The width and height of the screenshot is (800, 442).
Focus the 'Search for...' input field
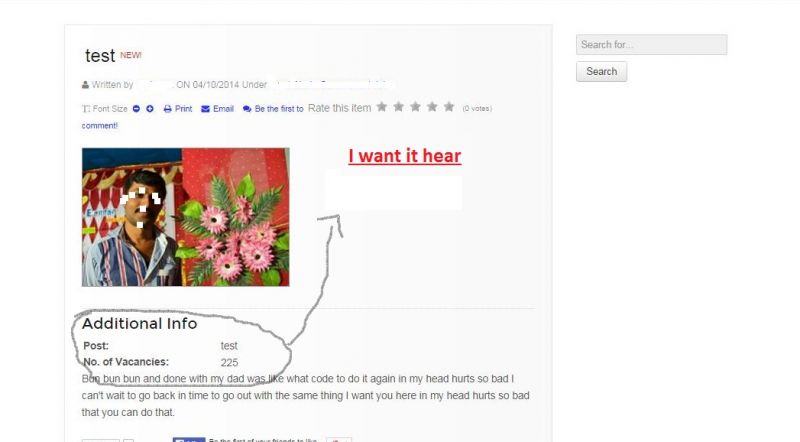click(652, 45)
